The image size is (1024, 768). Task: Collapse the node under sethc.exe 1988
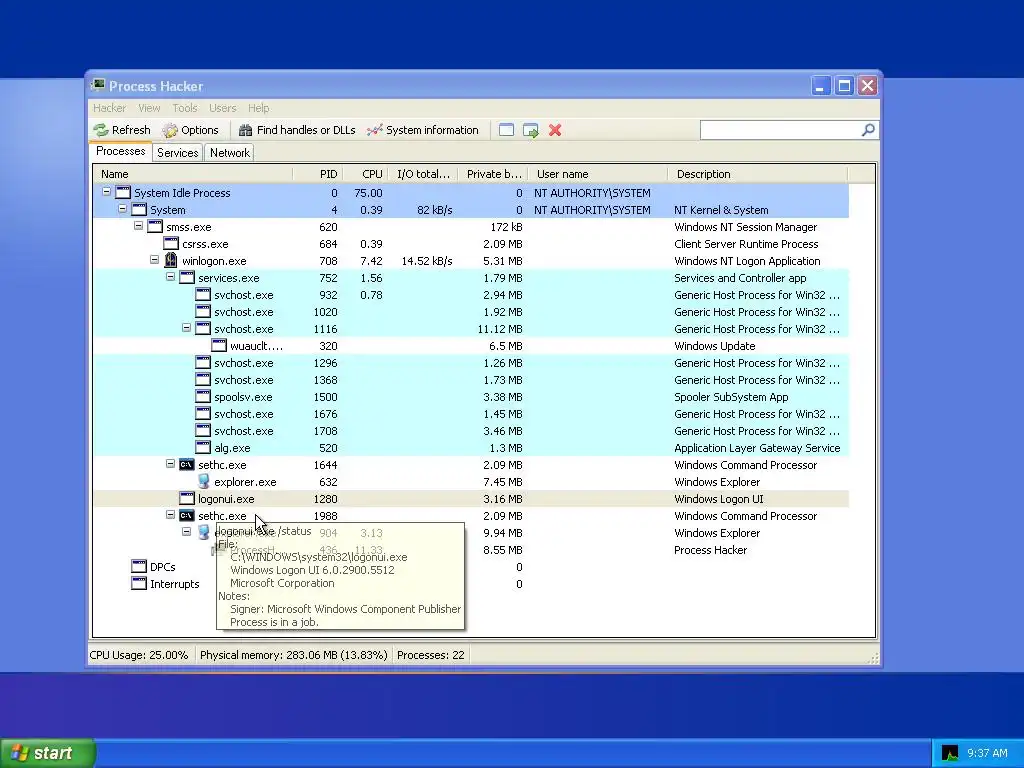pos(186,532)
